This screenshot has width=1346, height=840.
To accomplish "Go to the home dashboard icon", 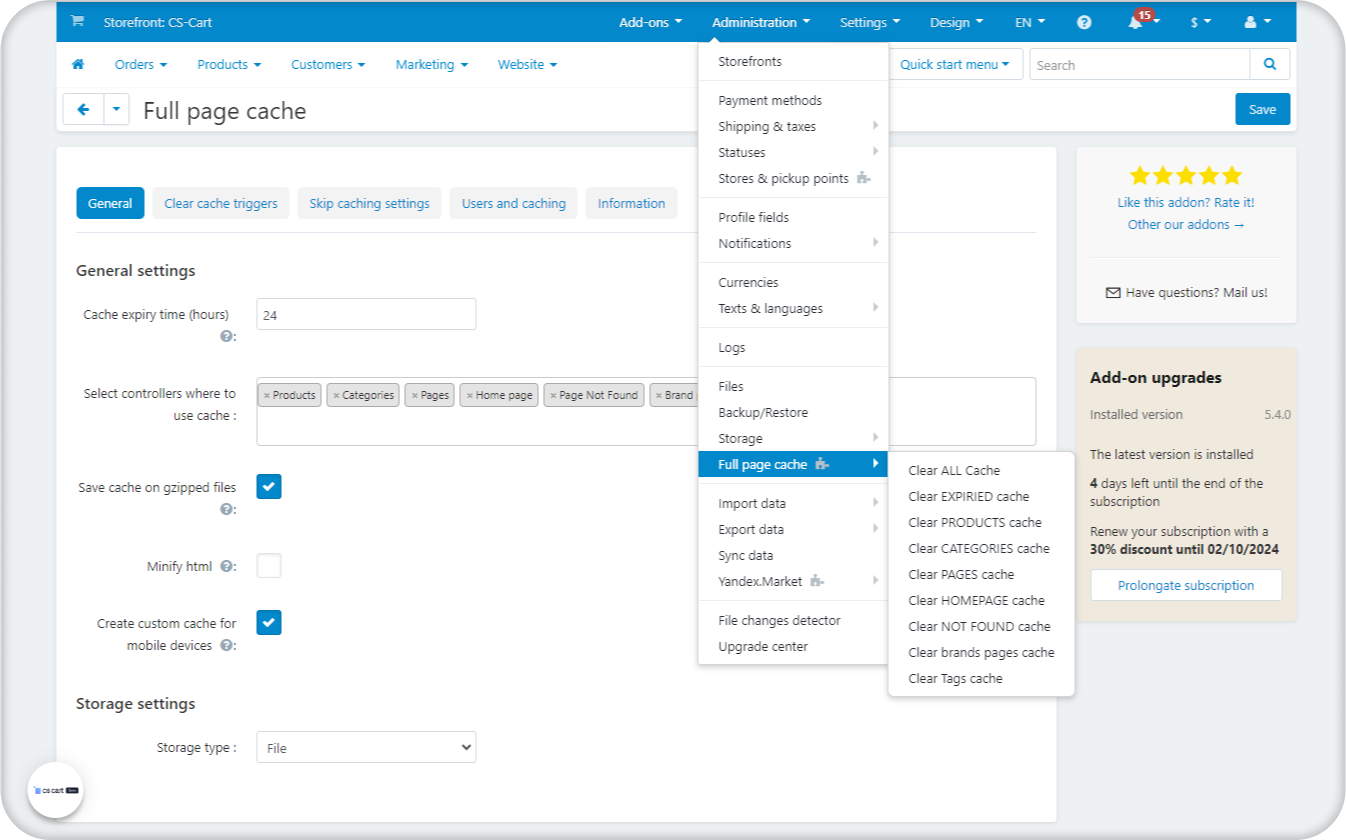I will 78,64.
